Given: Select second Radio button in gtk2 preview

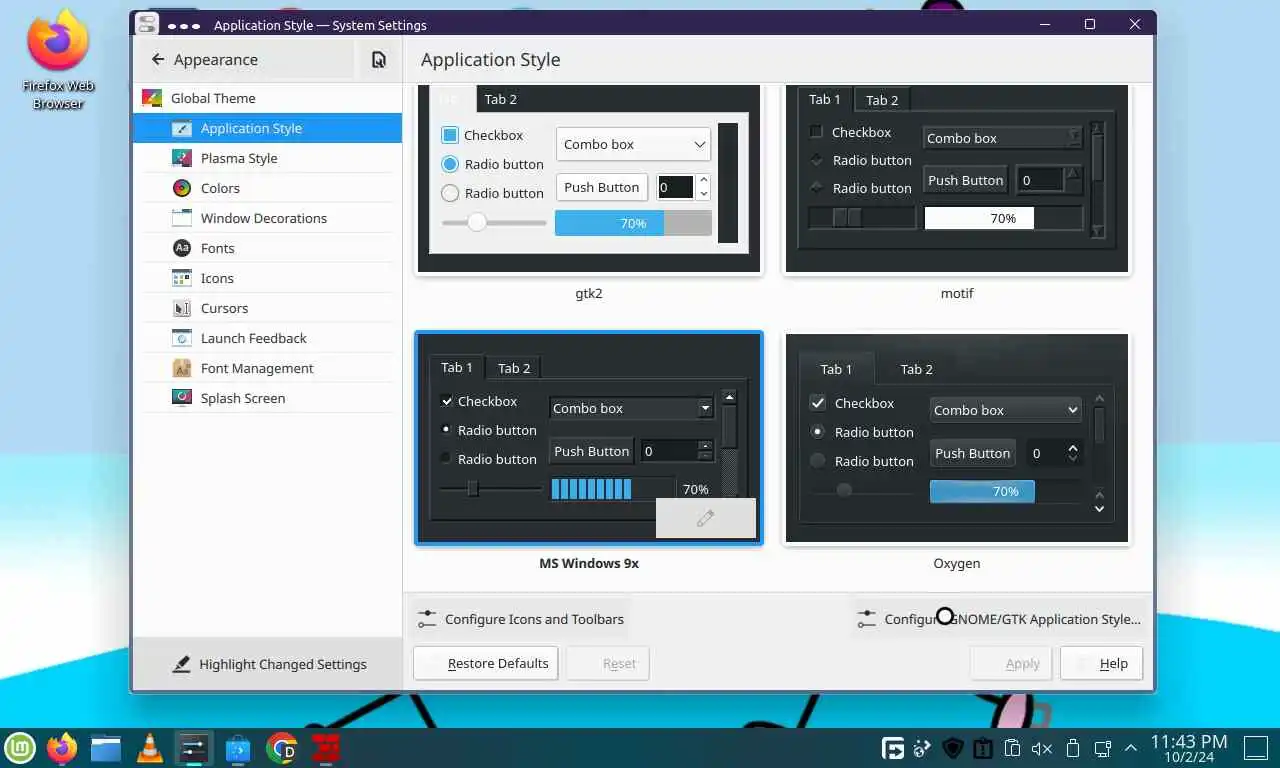Looking at the screenshot, I should coord(450,193).
